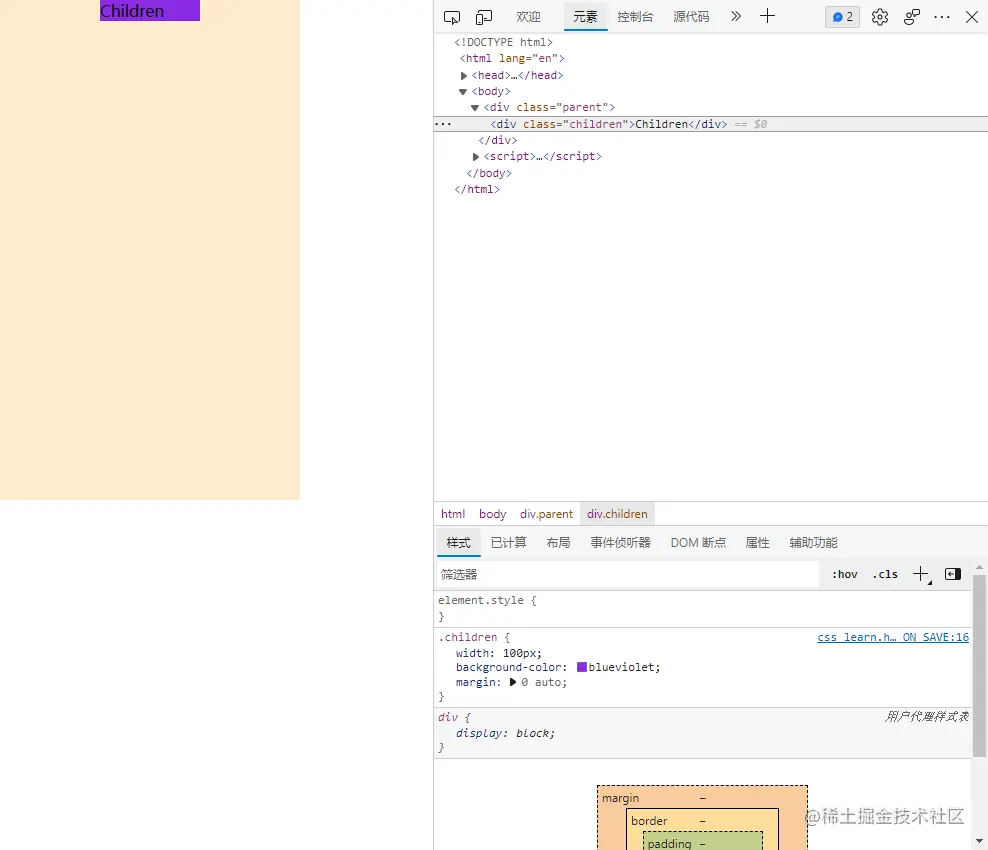This screenshot has height=850, width=988.
Task: Open the 辅助功能 accessibility tab
Action: coord(813,543)
